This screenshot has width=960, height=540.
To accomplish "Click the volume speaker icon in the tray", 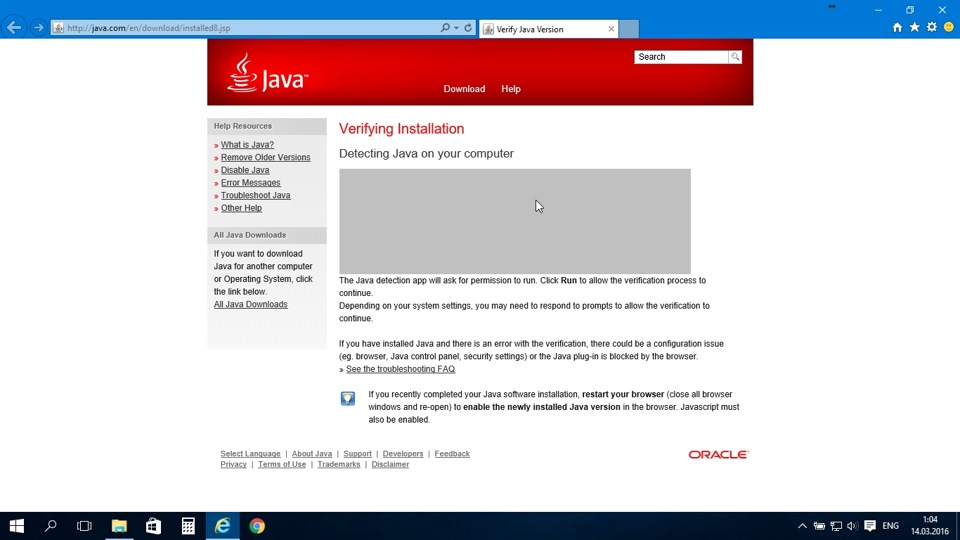I will (852, 526).
